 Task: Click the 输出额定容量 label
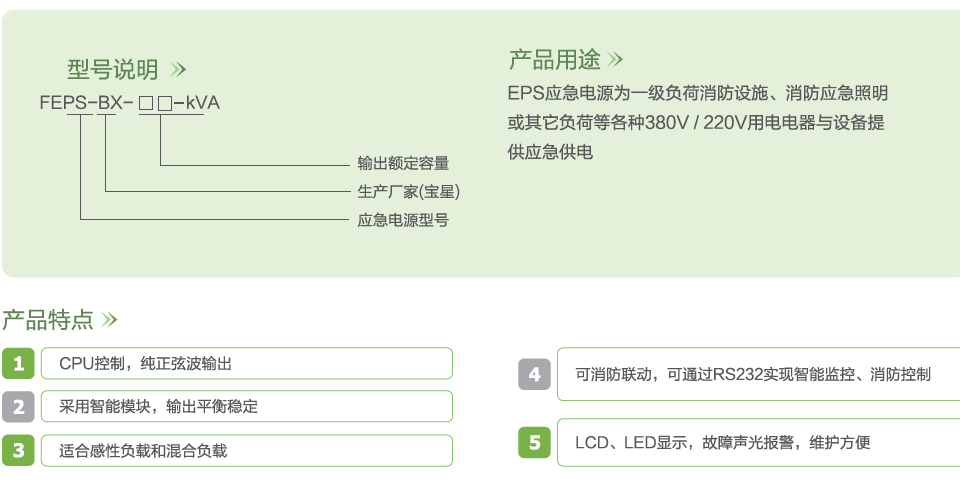pyautogui.click(x=403, y=163)
